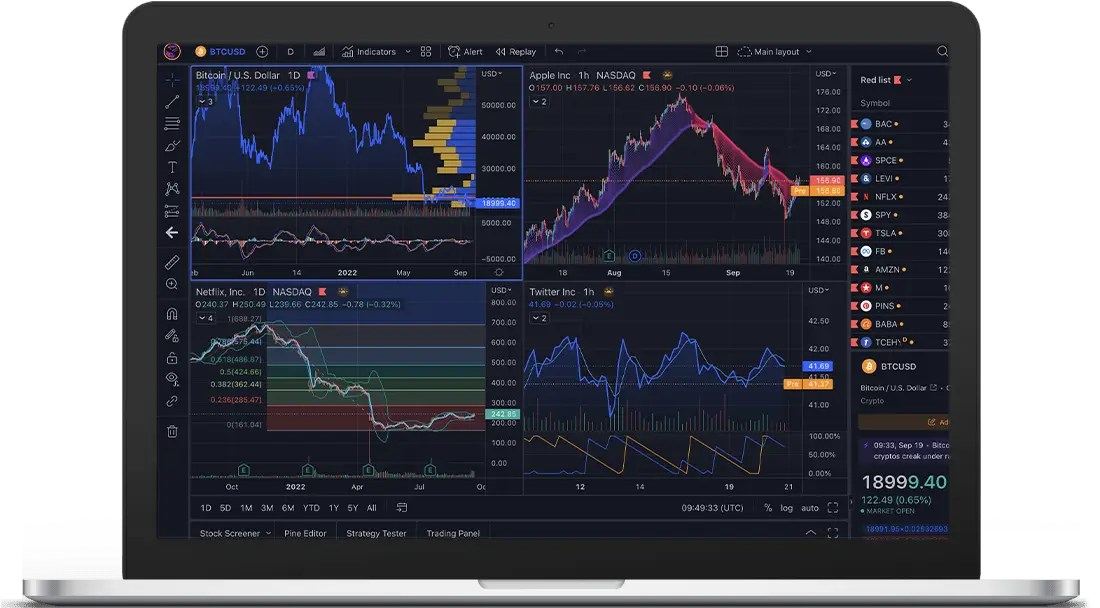The width and height of the screenshot is (1100, 608).
Task: Toggle hide all drawings eye icon
Action: pos(172,379)
